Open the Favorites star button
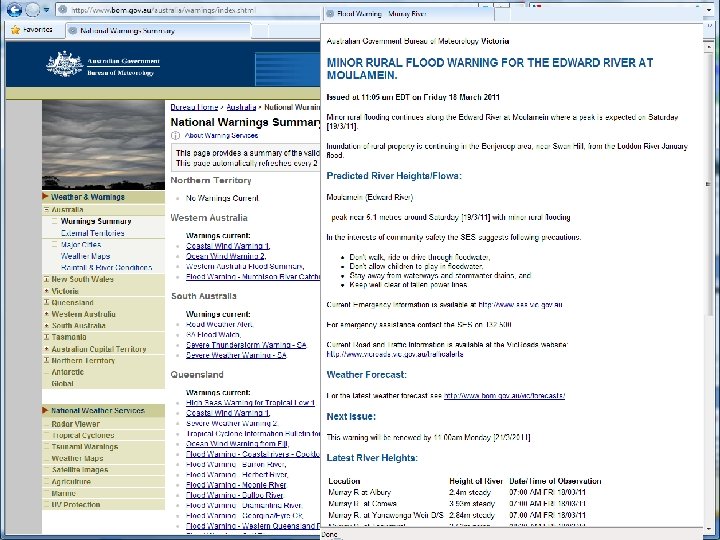Viewport: 720px width, 540px height. coord(32,30)
